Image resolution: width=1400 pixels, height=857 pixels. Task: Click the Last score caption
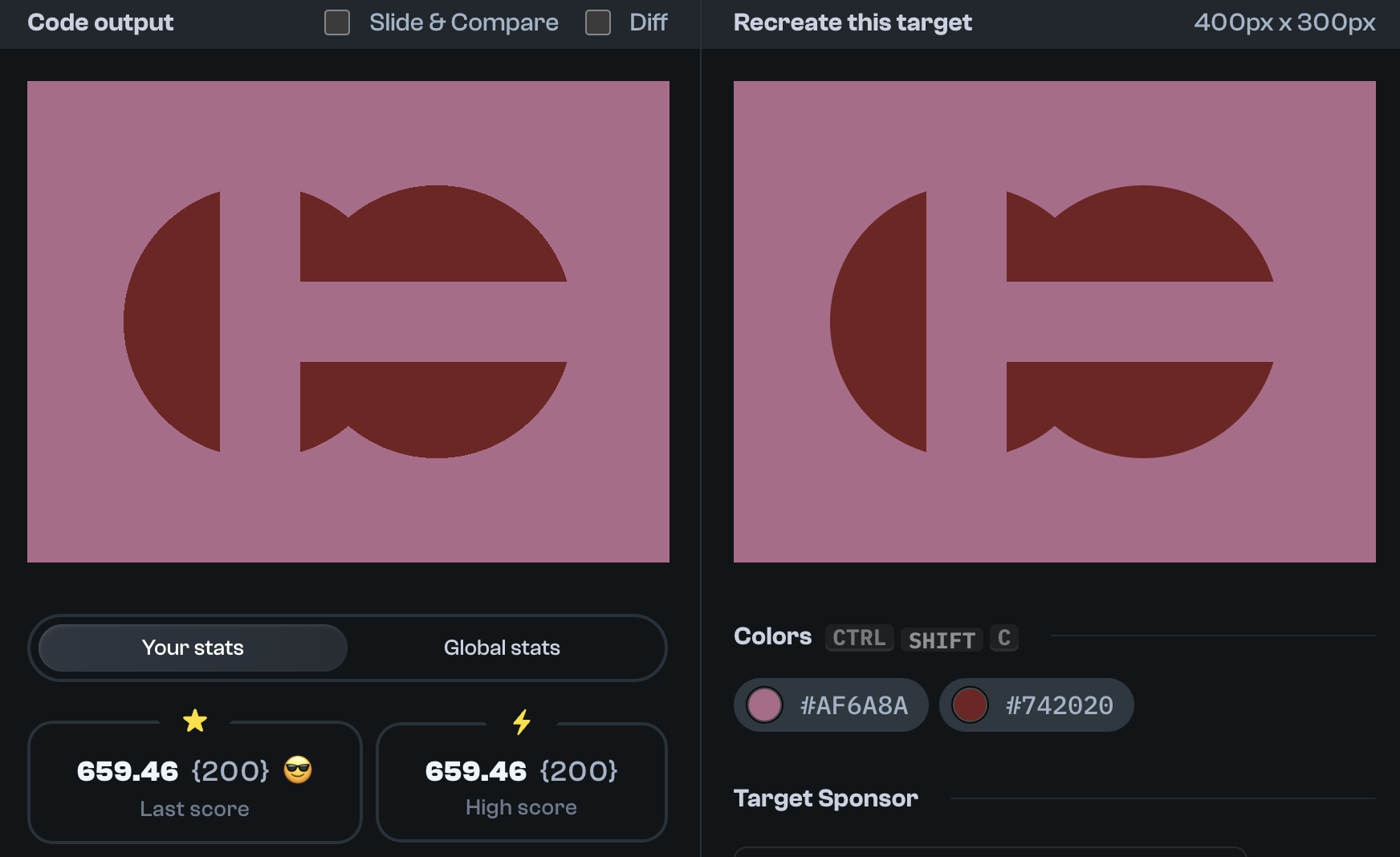tap(194, 809)
